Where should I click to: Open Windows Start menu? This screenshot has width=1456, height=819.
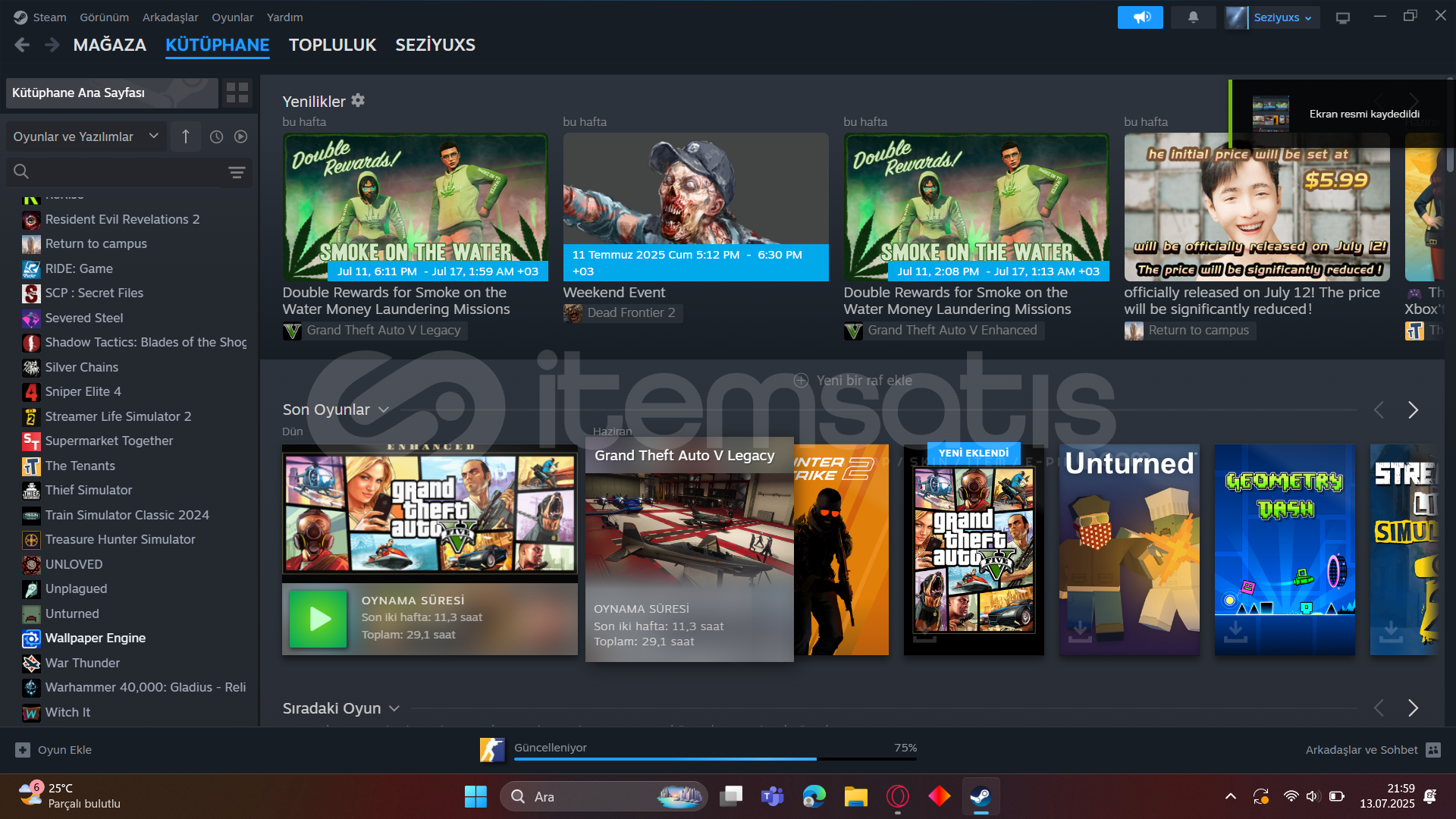pyautogui.click(x=475, y=796)
